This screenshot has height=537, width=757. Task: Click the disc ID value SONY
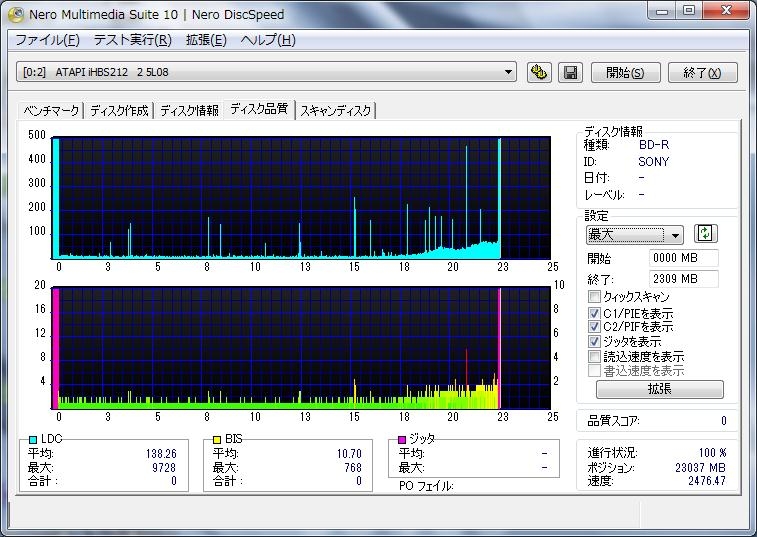coord(654,161)
